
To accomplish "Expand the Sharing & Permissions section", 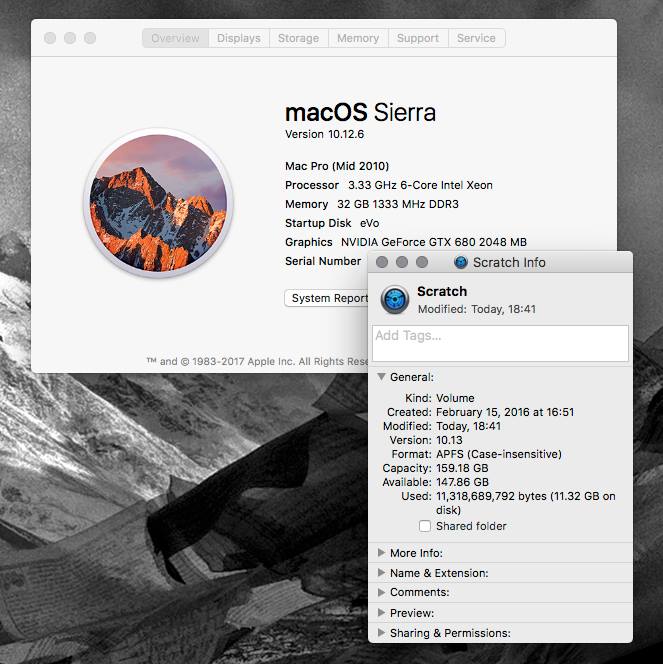I will tap(381, 633).
